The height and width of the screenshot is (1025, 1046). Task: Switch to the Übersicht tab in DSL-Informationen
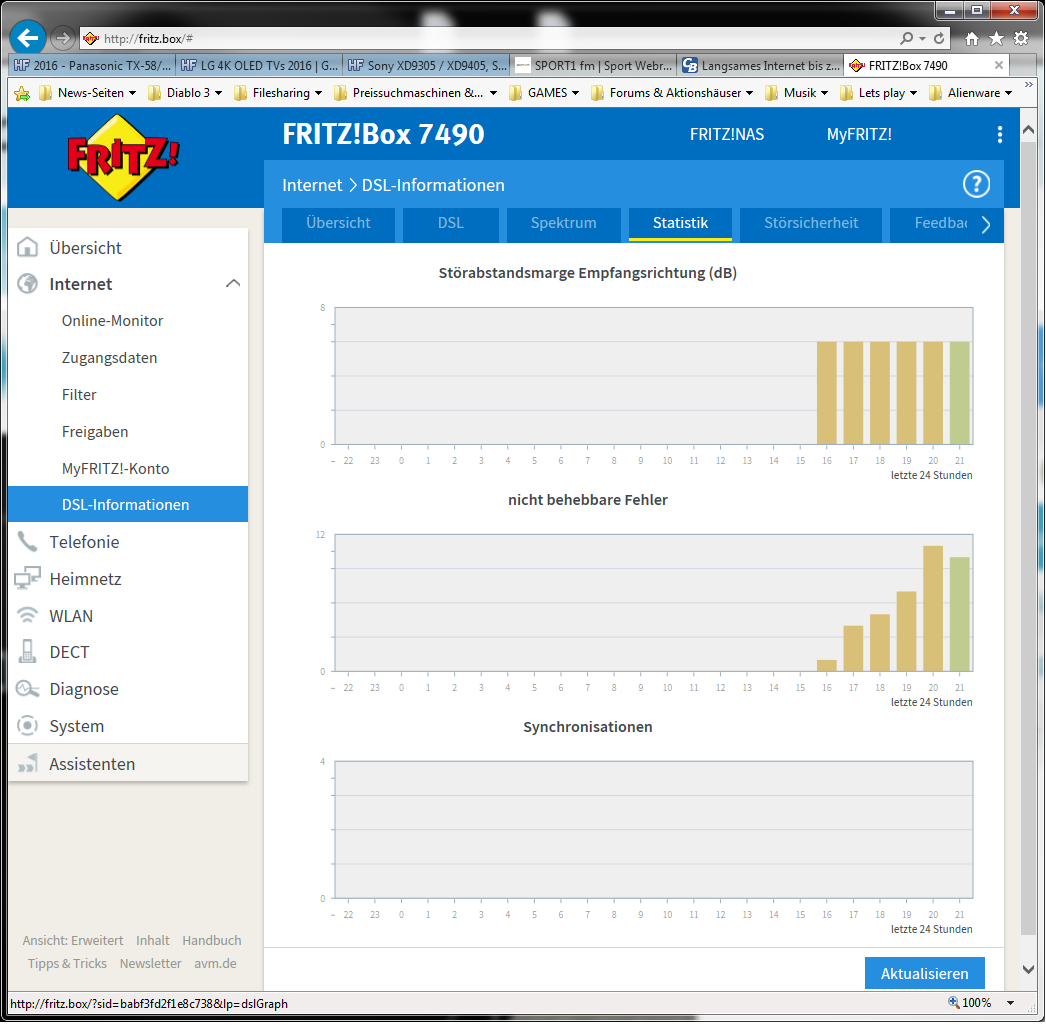point(338,224)
